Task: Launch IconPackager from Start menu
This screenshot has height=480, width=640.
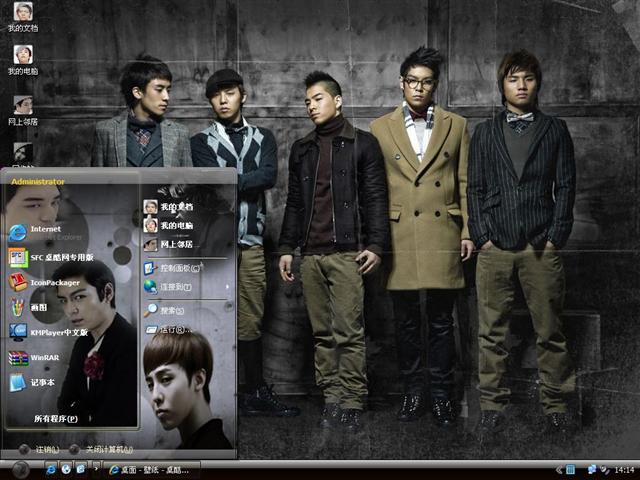Action: pyautogui.click(x=44, y=282)
